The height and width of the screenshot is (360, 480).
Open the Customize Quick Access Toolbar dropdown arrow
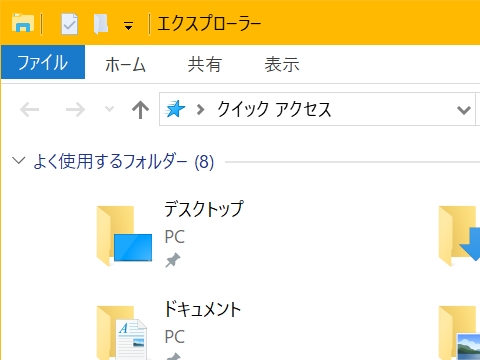[x=128, y=26]
